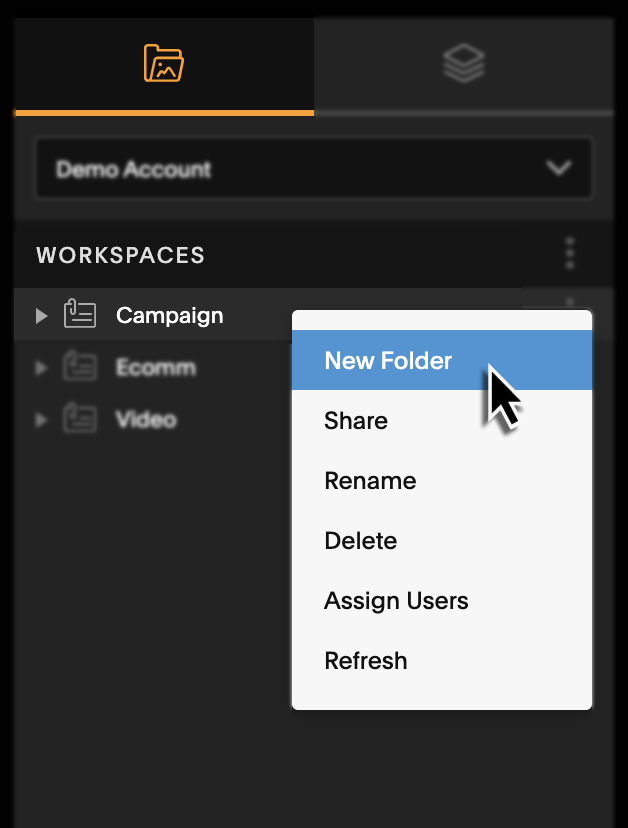Click the Ecomm workspace clipboard icon

pos(80,366)
